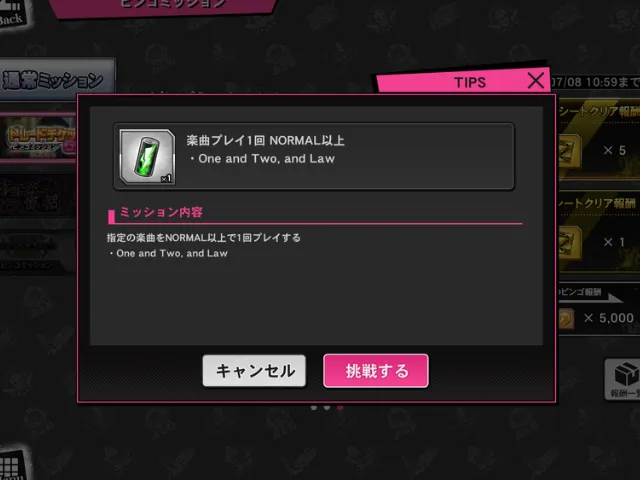
Task: Open the Menu grid icon bottom-left
Action: [x=12, y=465]
